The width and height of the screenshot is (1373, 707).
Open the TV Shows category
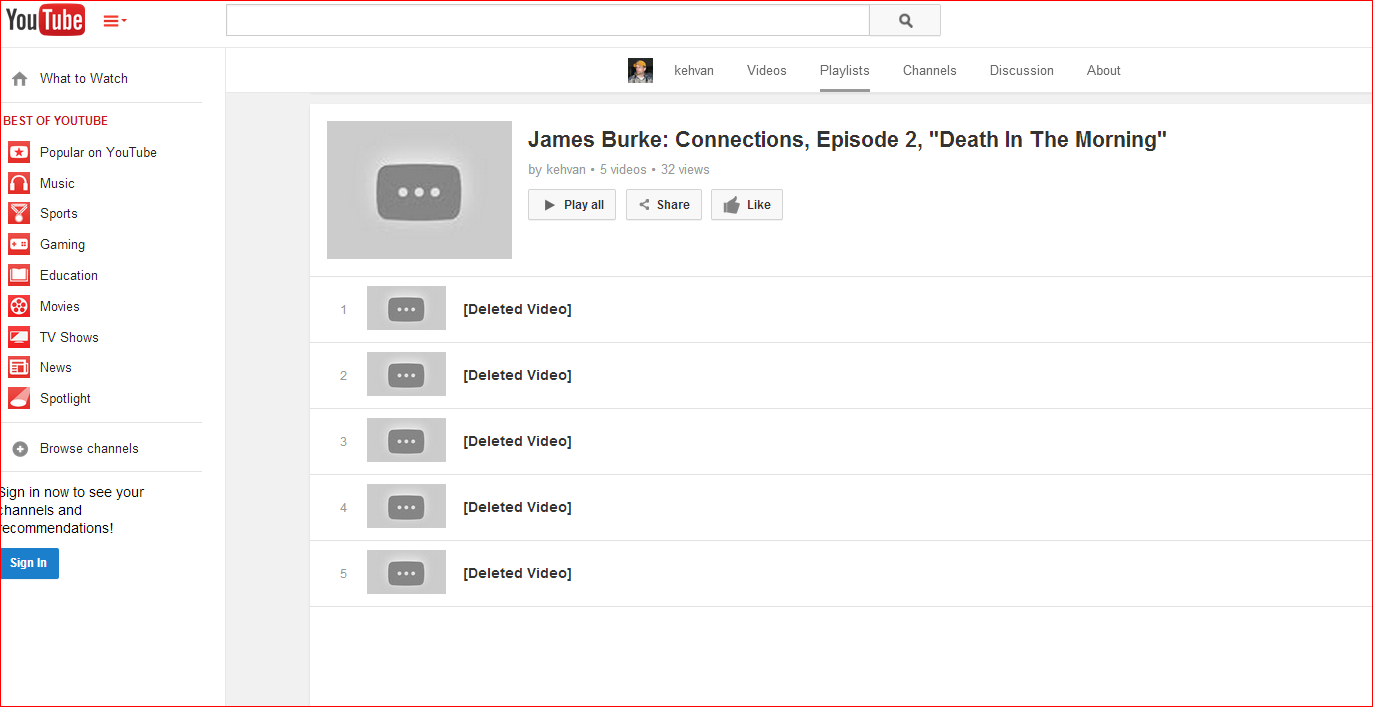click(69, 337)
